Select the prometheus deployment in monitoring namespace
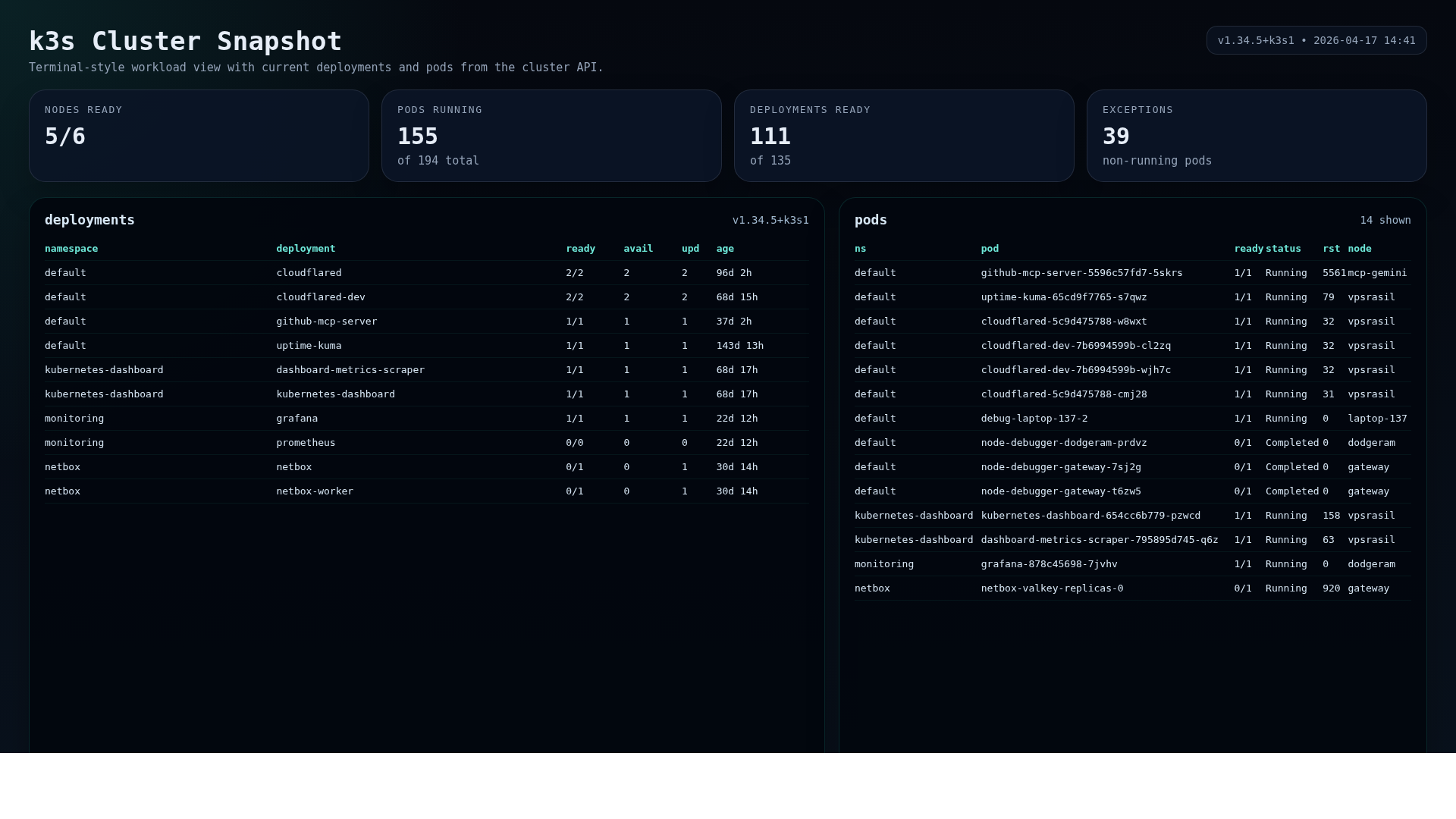The height and width of the screenshot is (819, 1456). click(379, 442)
